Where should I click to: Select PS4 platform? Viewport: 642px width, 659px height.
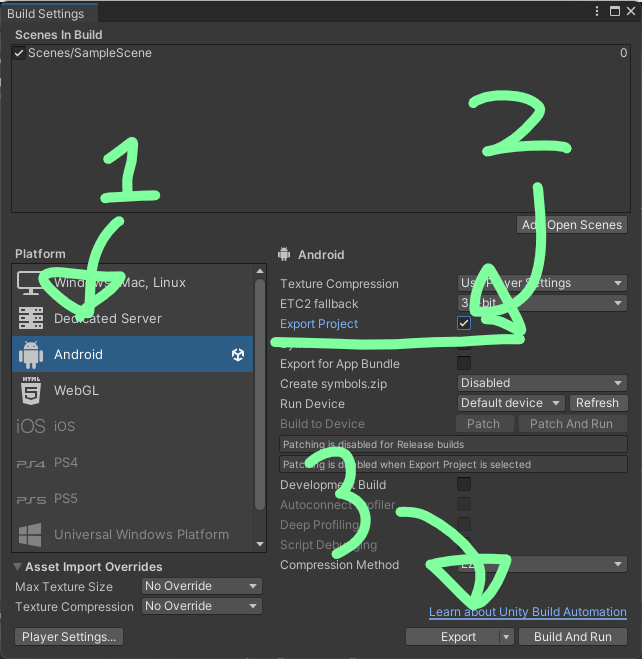pos(132,462)
